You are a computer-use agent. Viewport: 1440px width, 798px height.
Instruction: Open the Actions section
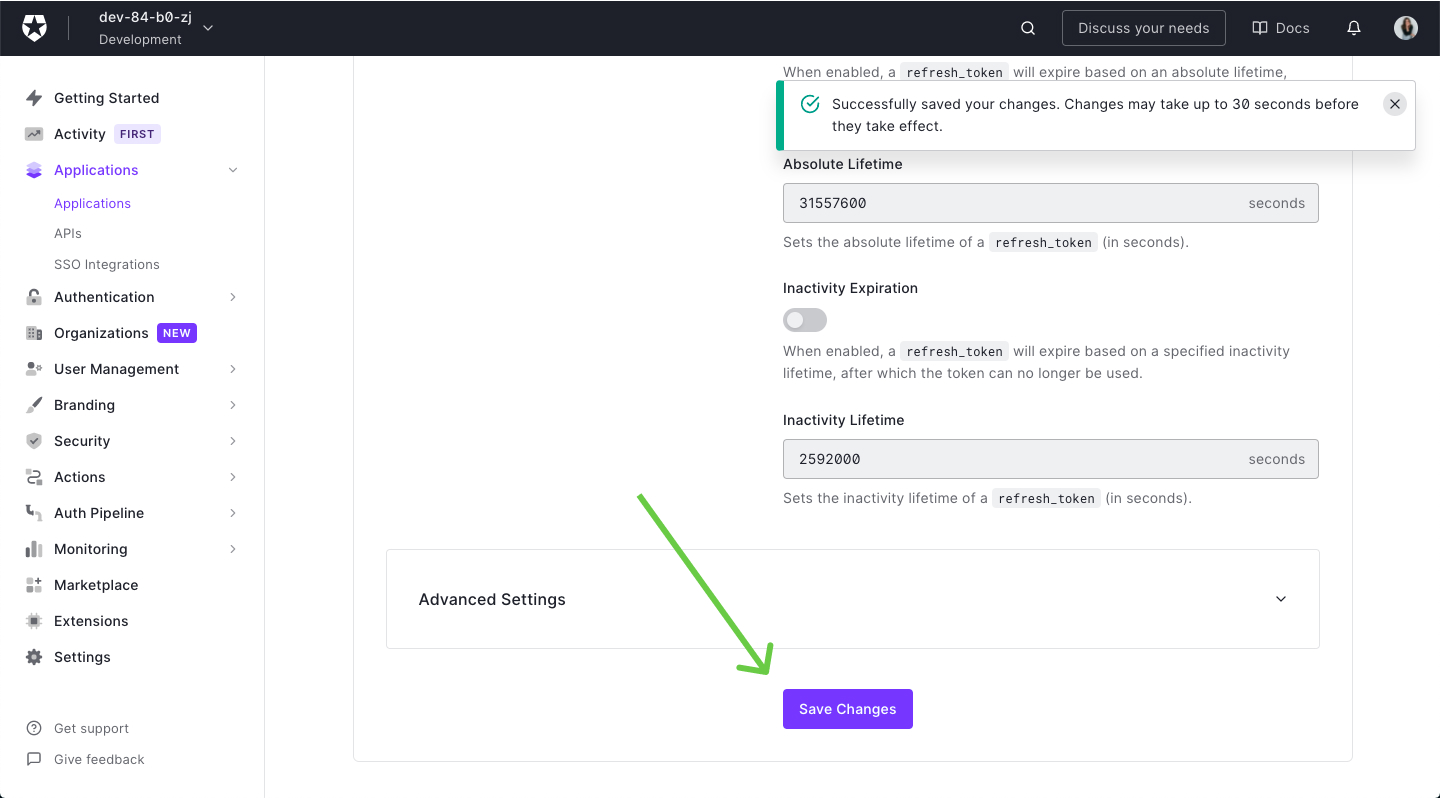(x=78, y=476)
